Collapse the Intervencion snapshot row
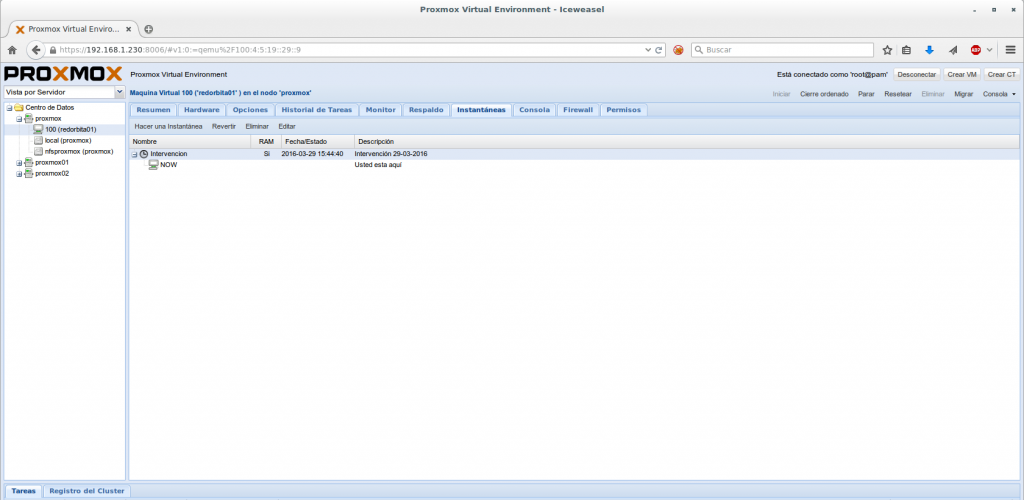The image size is (1024, 500). (x=135, y=154)
